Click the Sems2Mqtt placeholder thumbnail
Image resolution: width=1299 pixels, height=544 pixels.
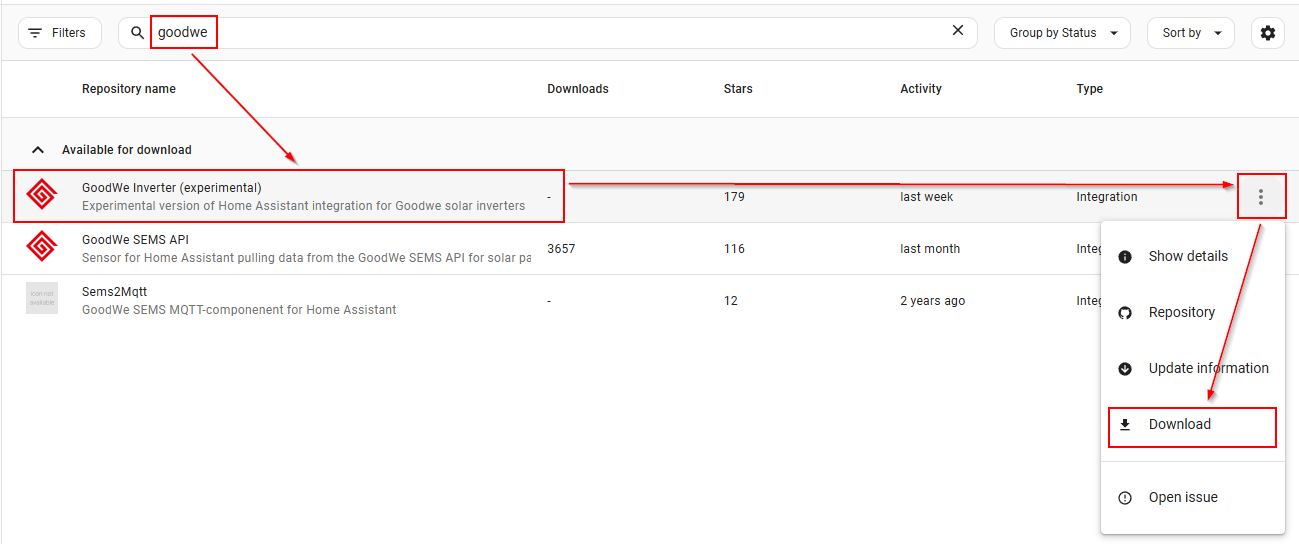coord(42,299)
